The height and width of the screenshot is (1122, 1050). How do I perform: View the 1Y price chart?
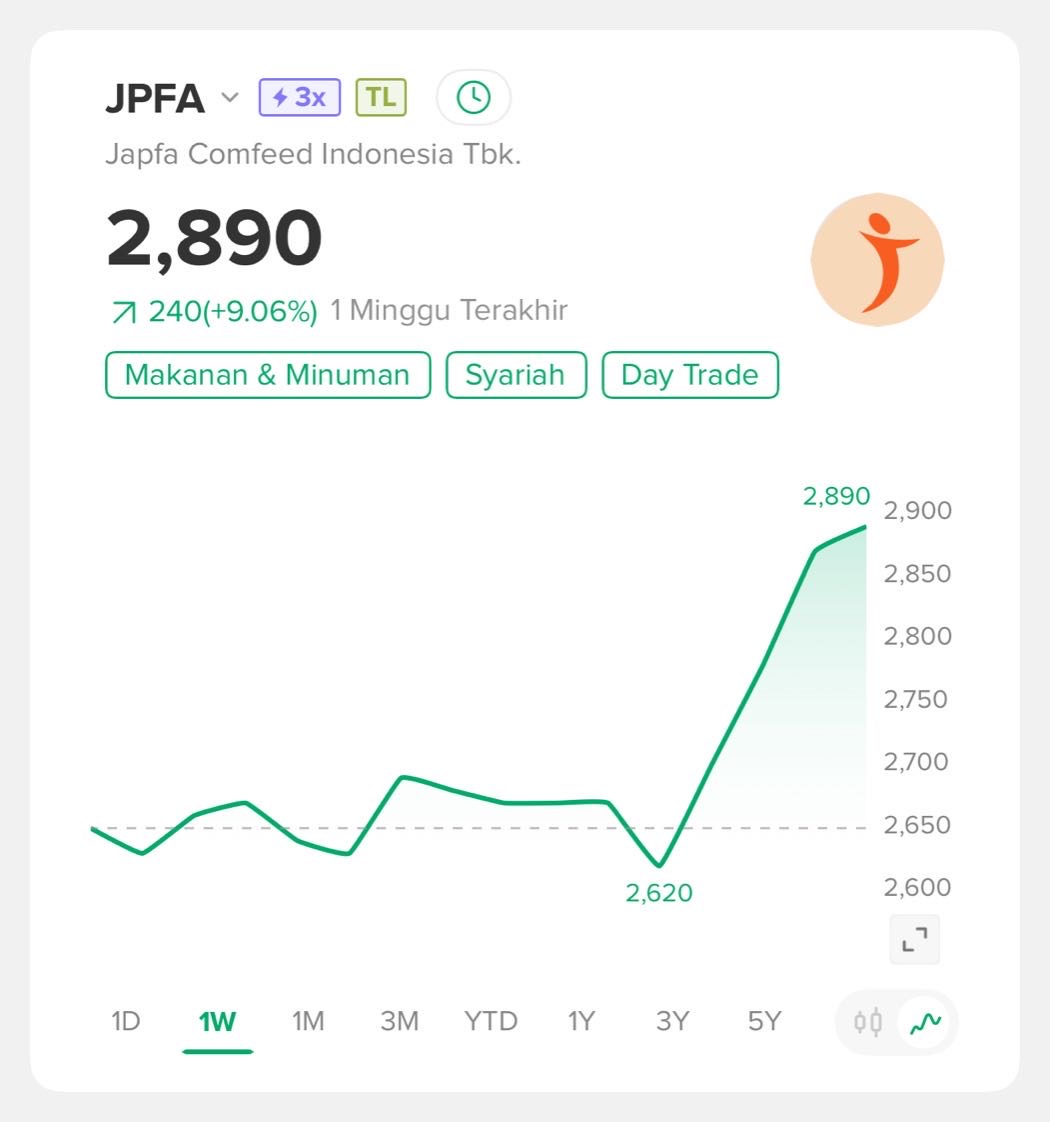pyautogui.click(x=581, y=1022)
